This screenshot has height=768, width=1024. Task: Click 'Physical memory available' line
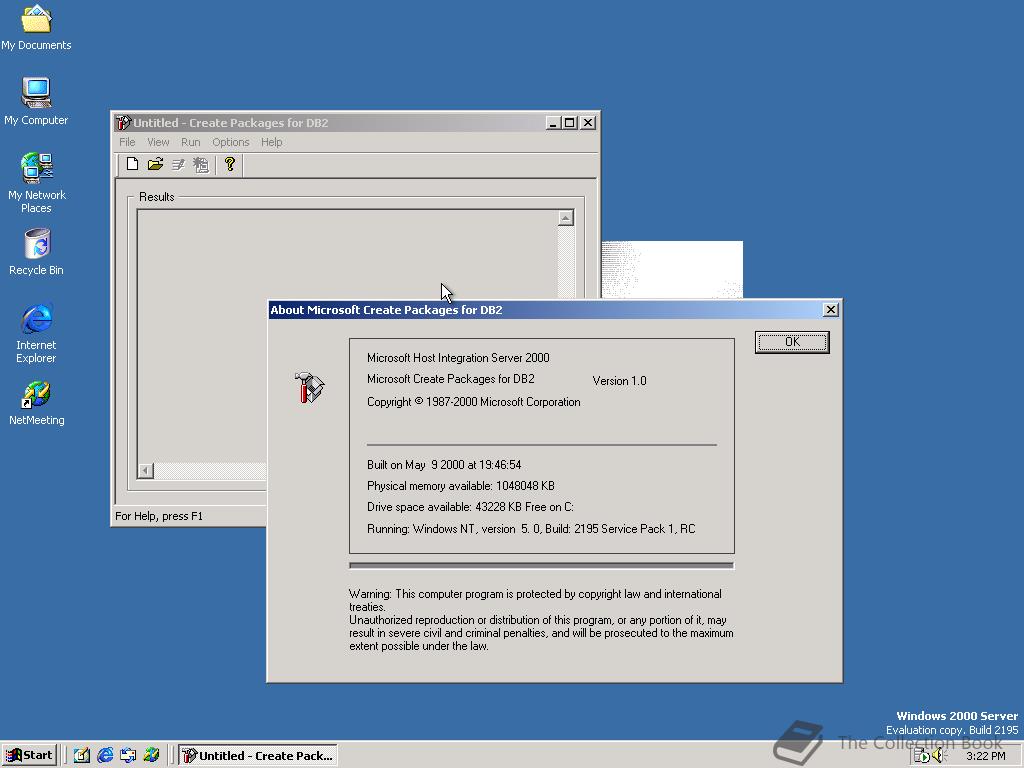[460, 486]
